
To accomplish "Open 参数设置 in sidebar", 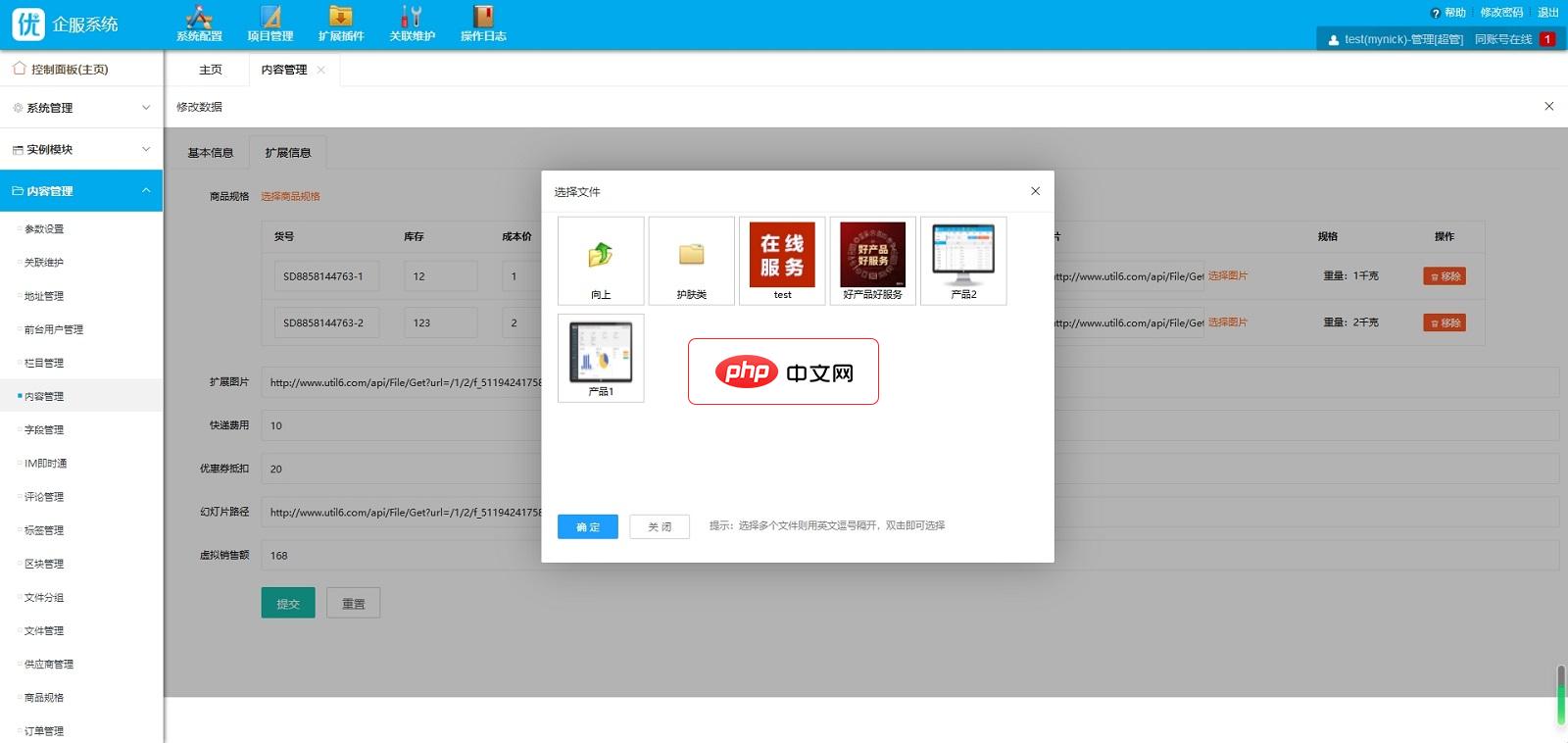I will (x=44, y=229).
